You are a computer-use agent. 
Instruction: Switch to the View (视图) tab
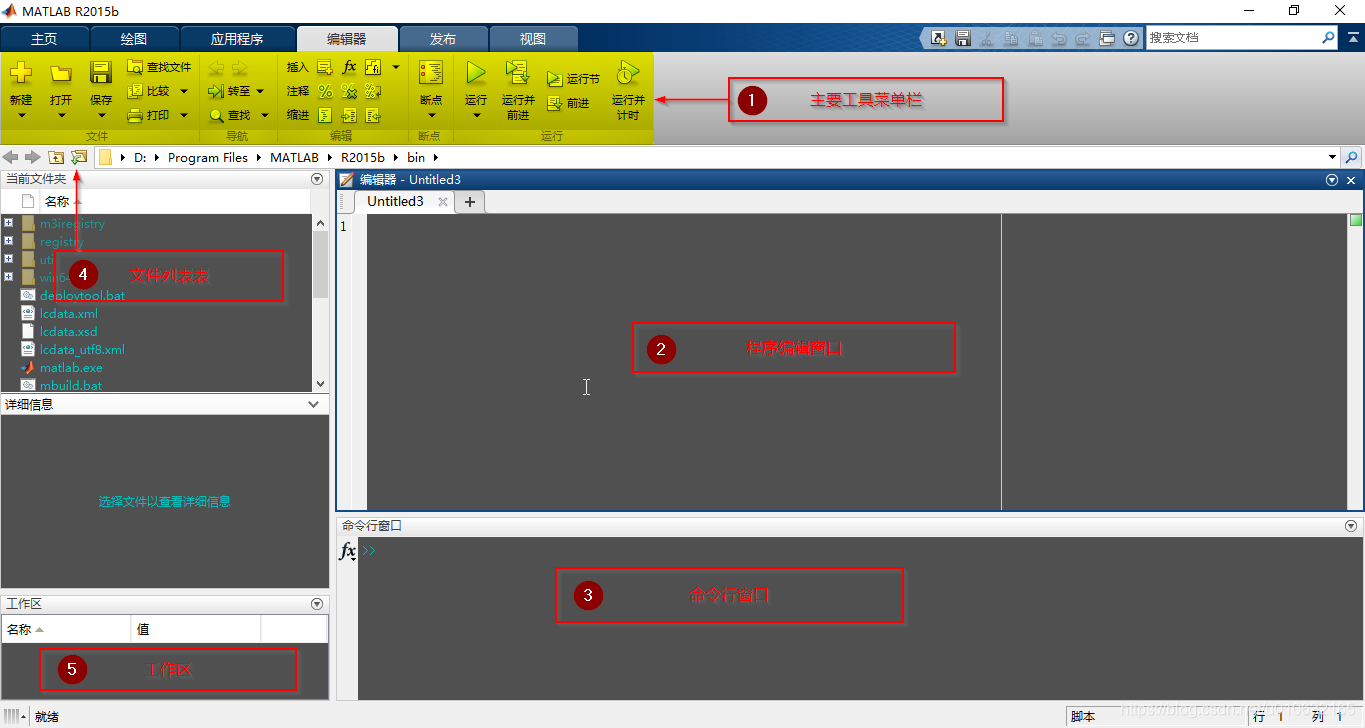[x=533, y=39]
